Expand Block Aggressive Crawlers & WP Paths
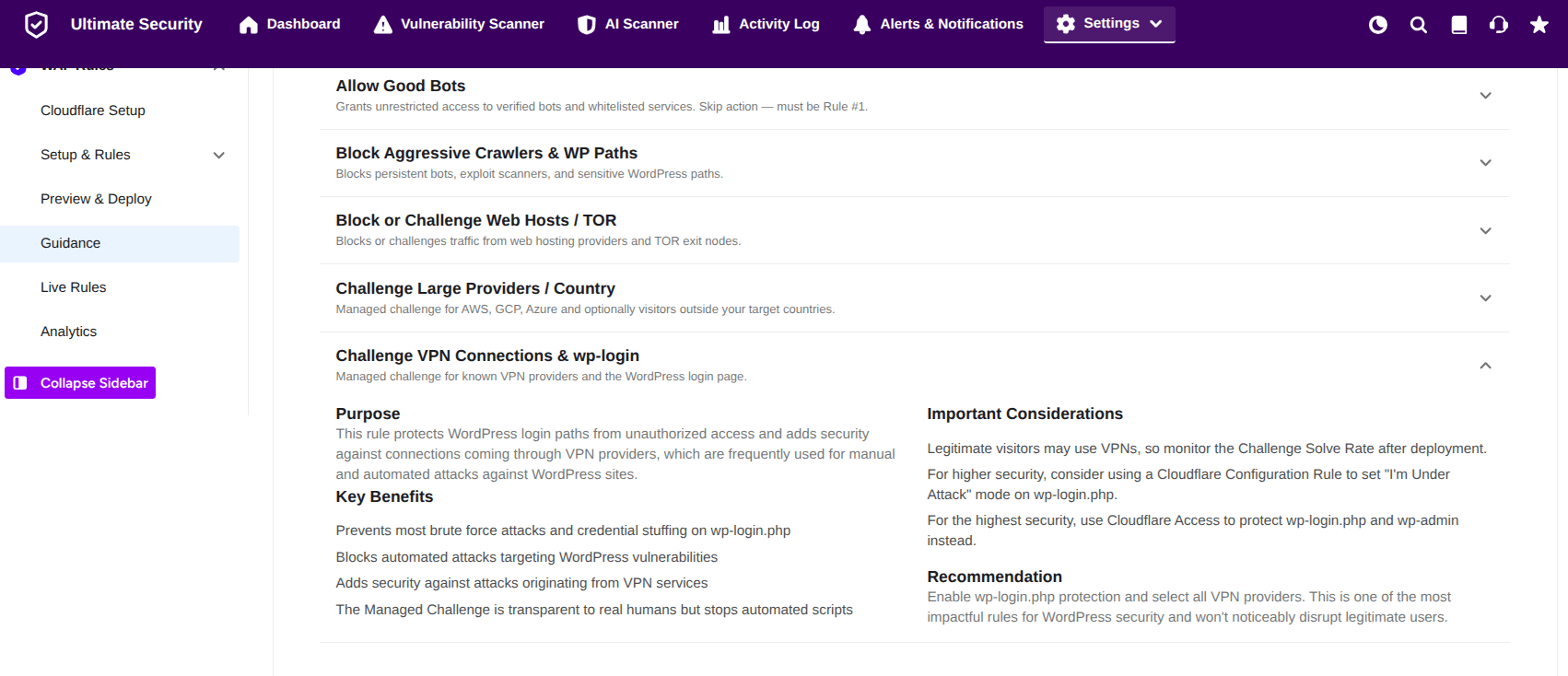The image size is (1568, 676). [x=1485, y=163]
